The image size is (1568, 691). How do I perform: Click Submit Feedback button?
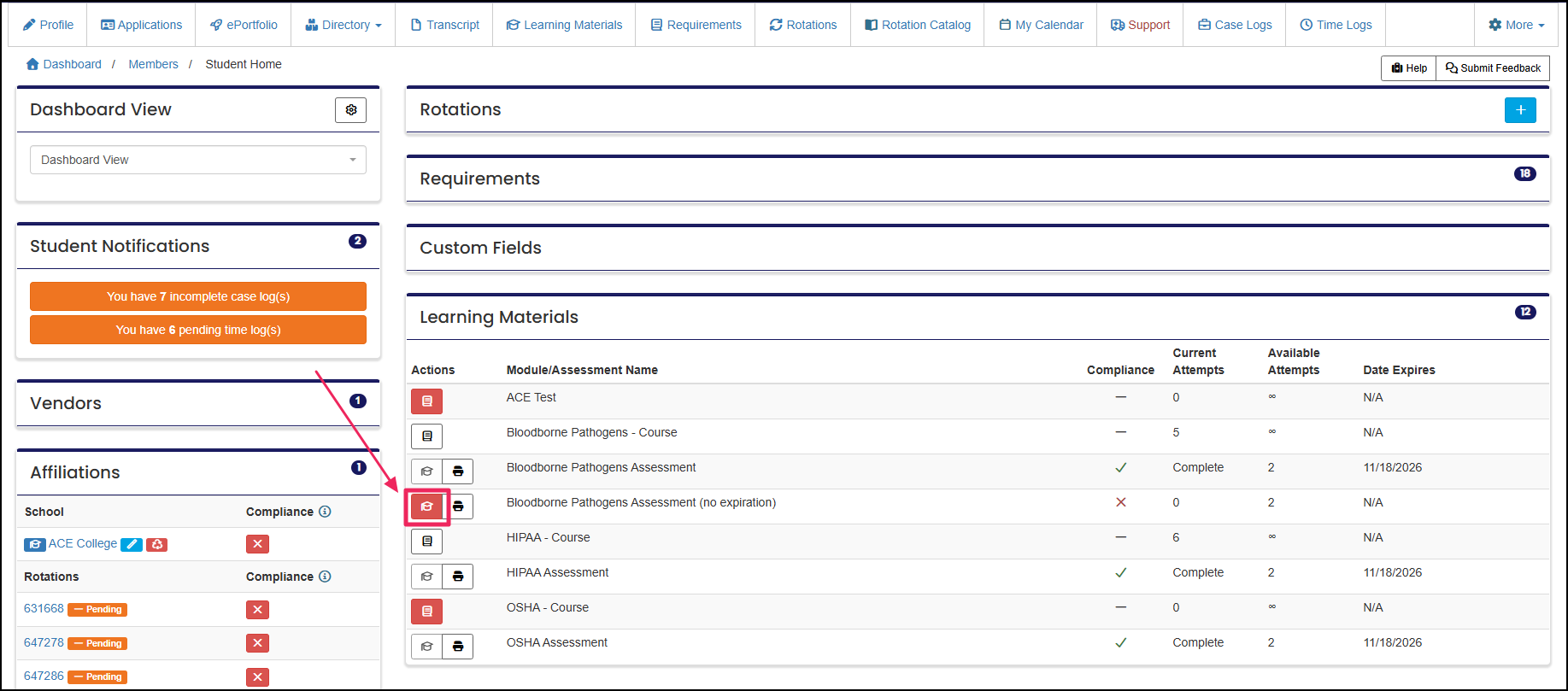coord(1493,68)
